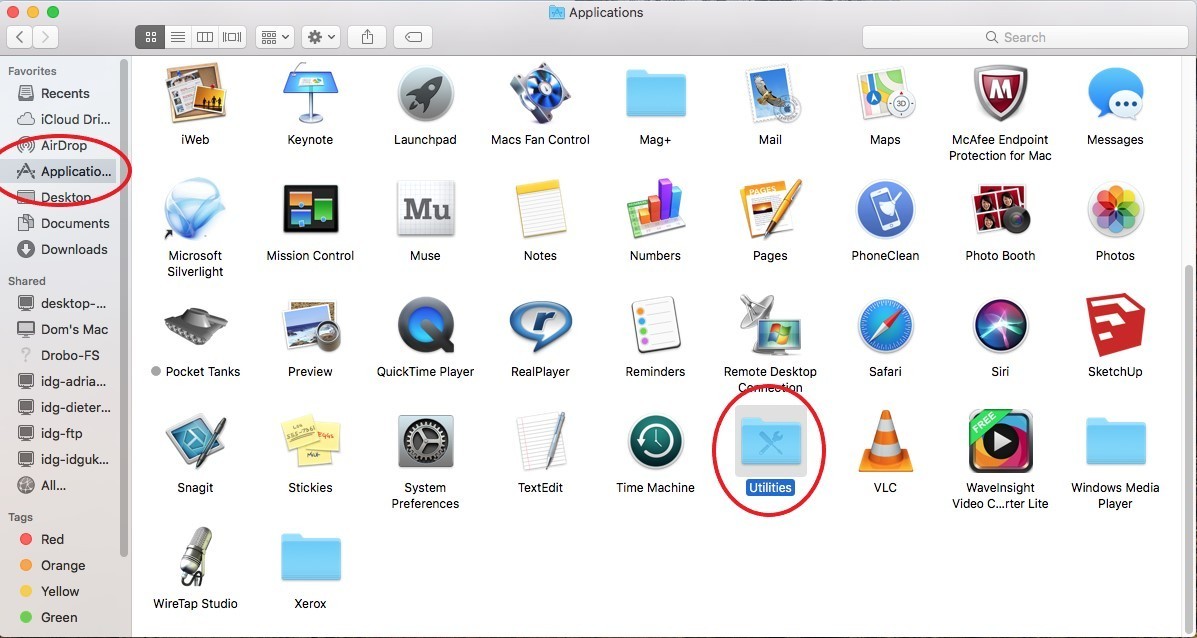Open the item arrangement dropdown
Image resolution: width=1197 pixels, height=638 pixels.
pos(275,37)
